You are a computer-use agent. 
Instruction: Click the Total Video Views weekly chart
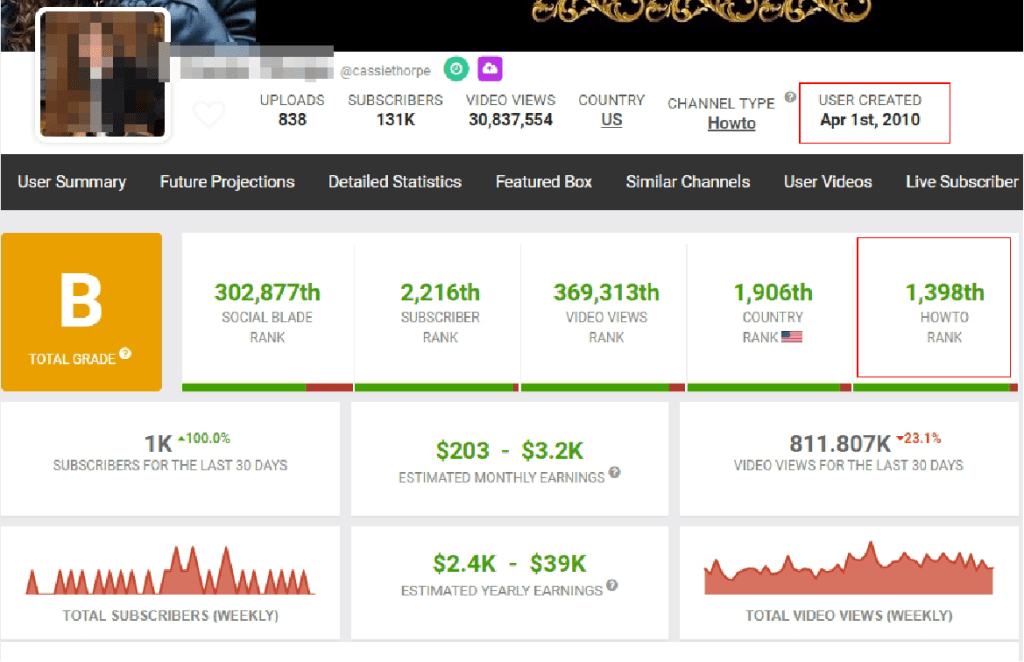(x=849, y=572)
